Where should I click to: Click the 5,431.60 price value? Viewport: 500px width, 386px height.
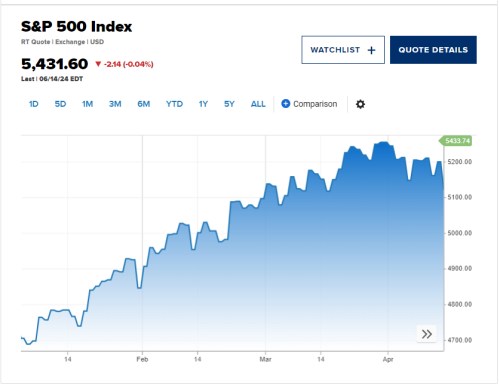tap(55, 64)
